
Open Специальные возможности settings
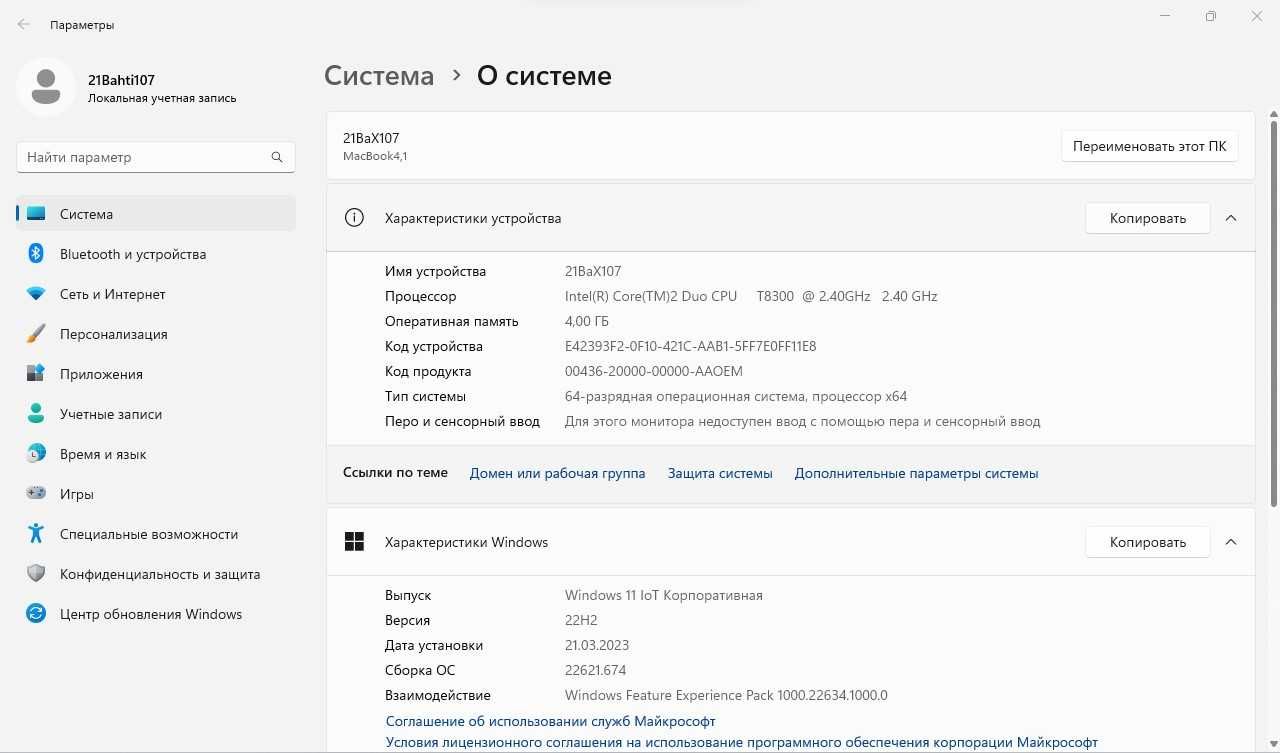tap(156, 534)
